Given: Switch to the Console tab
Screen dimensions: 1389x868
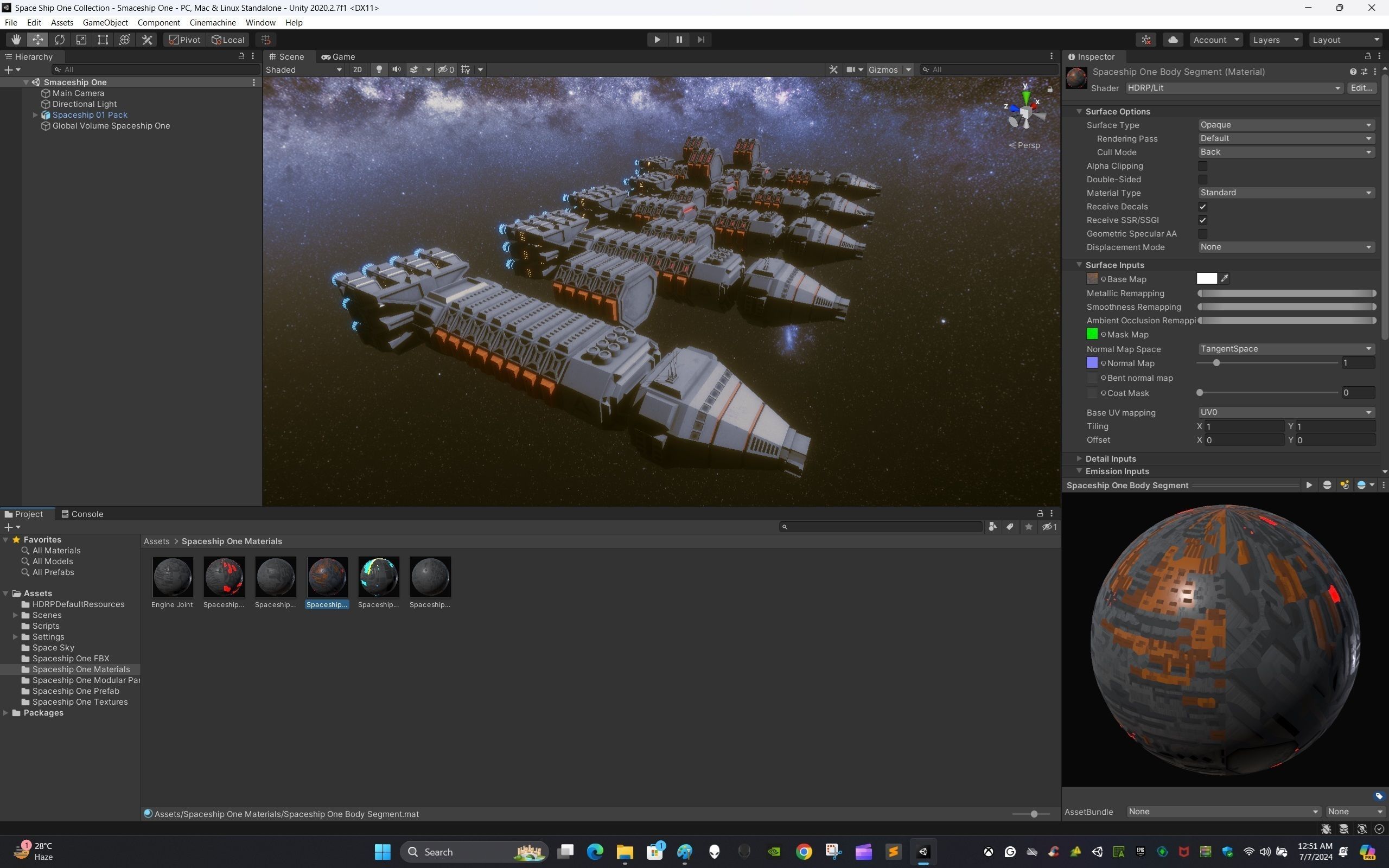Looking at the screenshot, I should click(x=82, y=514).
